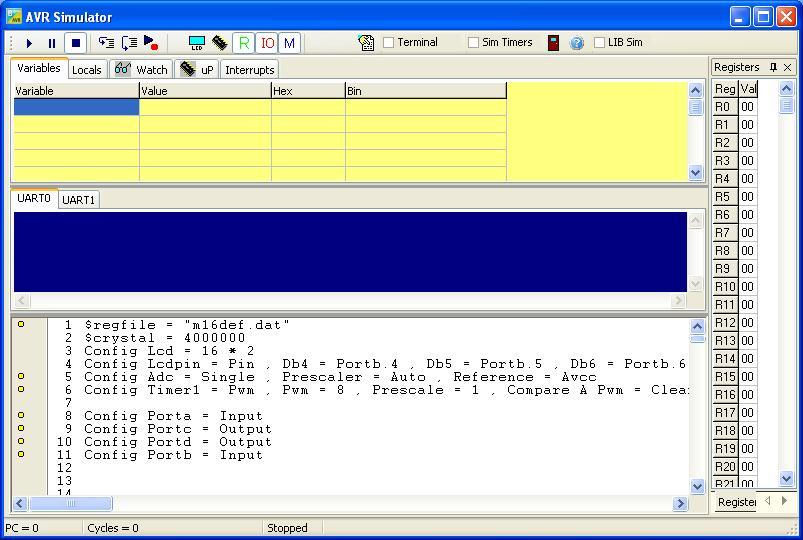This screenshot has width=803, height=540.
Task: Click the Registers bottom tab
Action: [x=735, y=502]
